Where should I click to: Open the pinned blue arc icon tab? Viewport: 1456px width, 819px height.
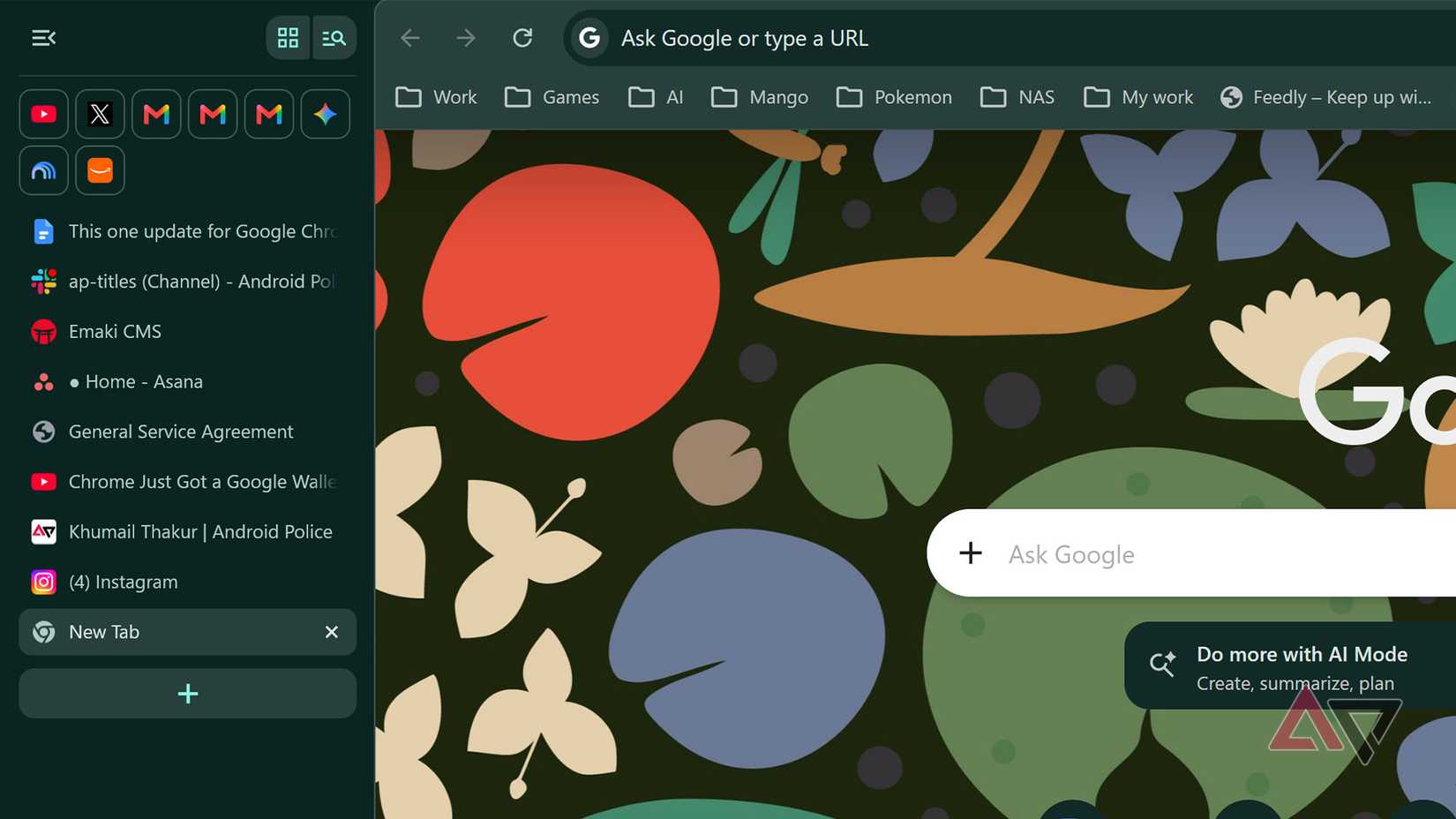pyautogui.click(x=44, y=170)
